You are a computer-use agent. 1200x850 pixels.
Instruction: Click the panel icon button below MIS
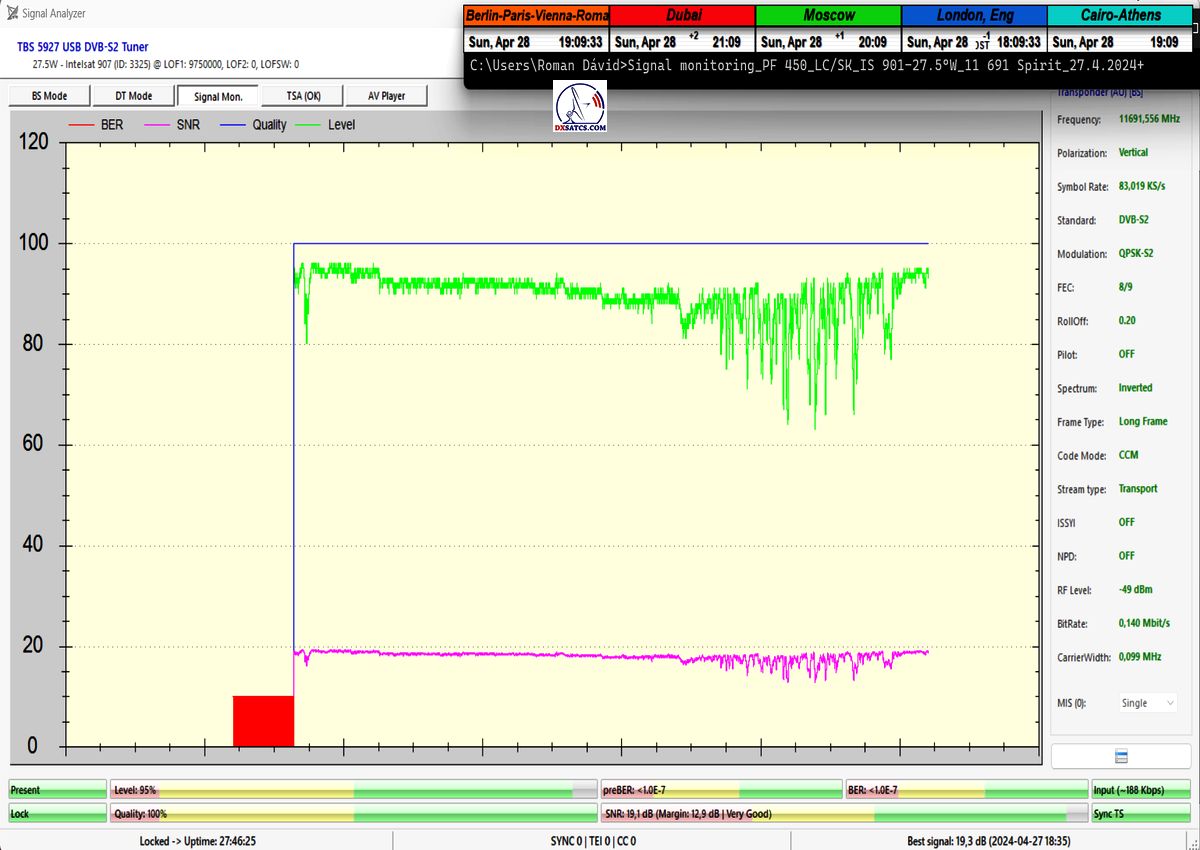pos(1121,756)
